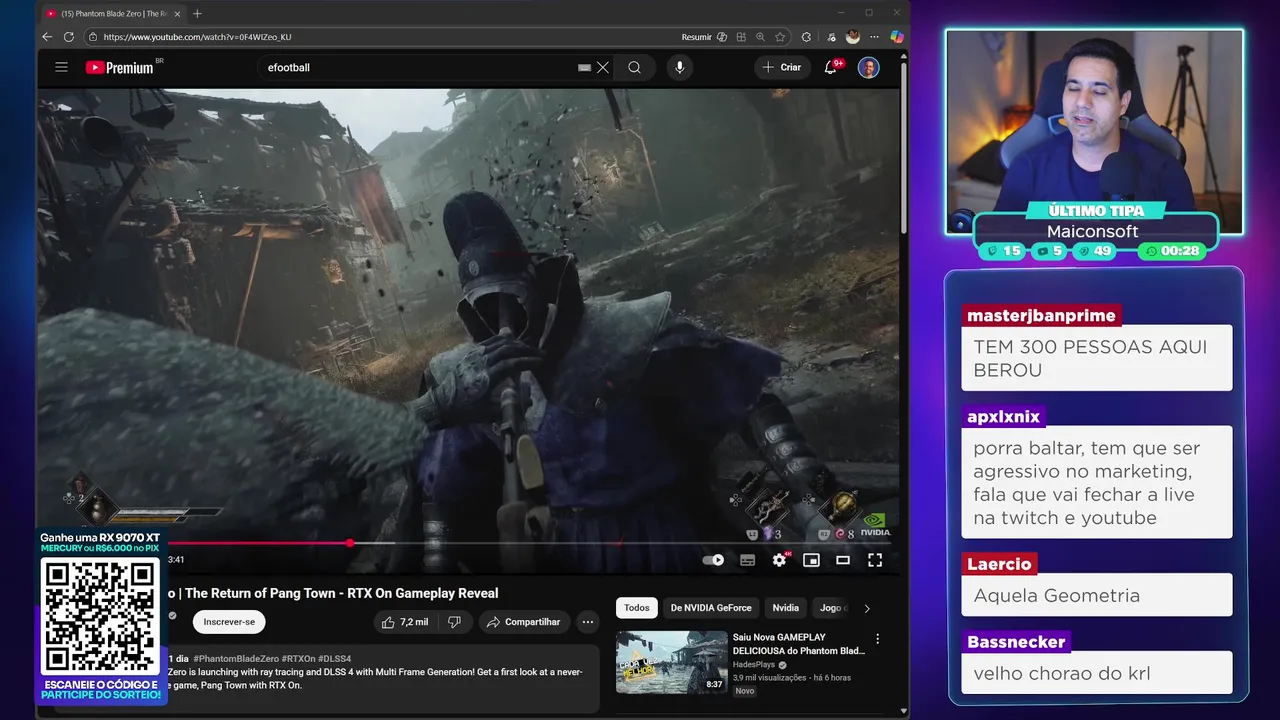This screenshot has height=720, width=1280.
Task: Open the Criar button
Action: click(781, 67)
